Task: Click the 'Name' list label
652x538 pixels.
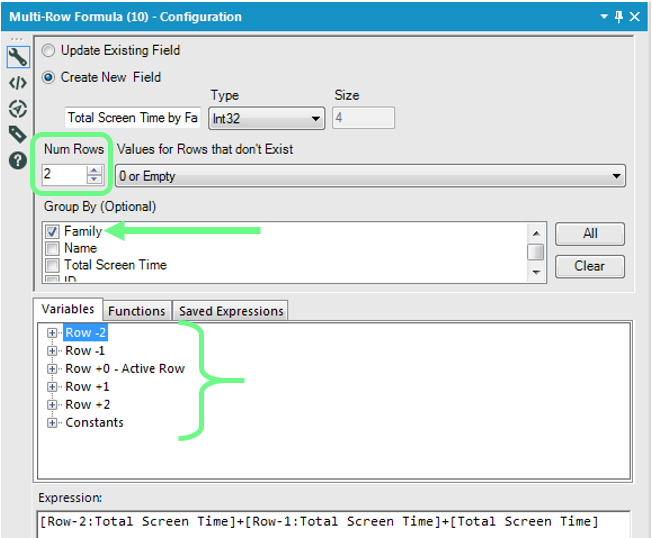Action: [80, 249]
